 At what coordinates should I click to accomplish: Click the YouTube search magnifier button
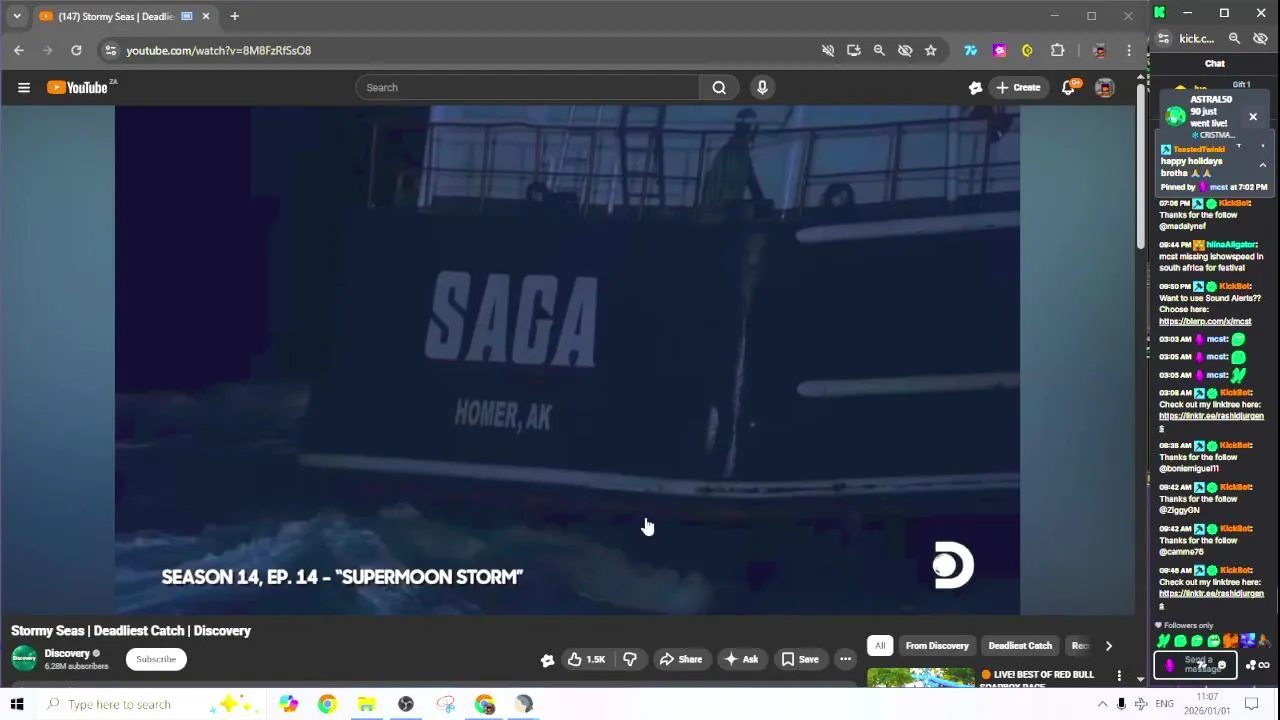tap(719, 88)
